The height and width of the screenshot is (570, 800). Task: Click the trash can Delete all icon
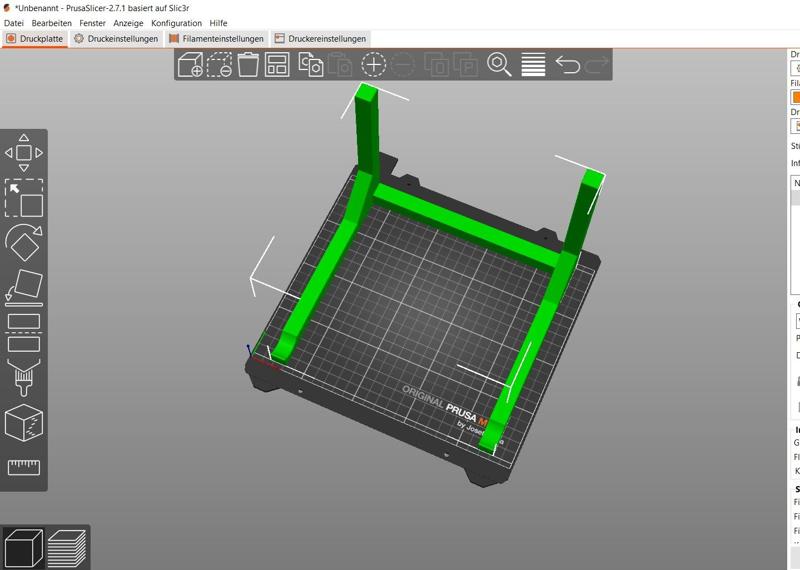[248, 65]
